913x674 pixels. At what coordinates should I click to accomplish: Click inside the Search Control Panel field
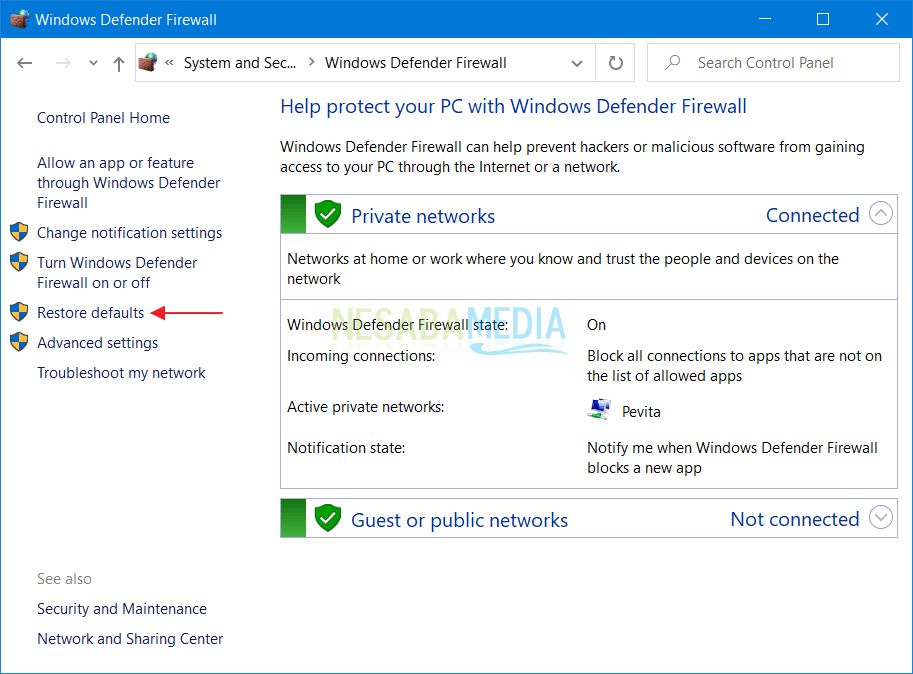pyautogui.click(x=775, y=62)
